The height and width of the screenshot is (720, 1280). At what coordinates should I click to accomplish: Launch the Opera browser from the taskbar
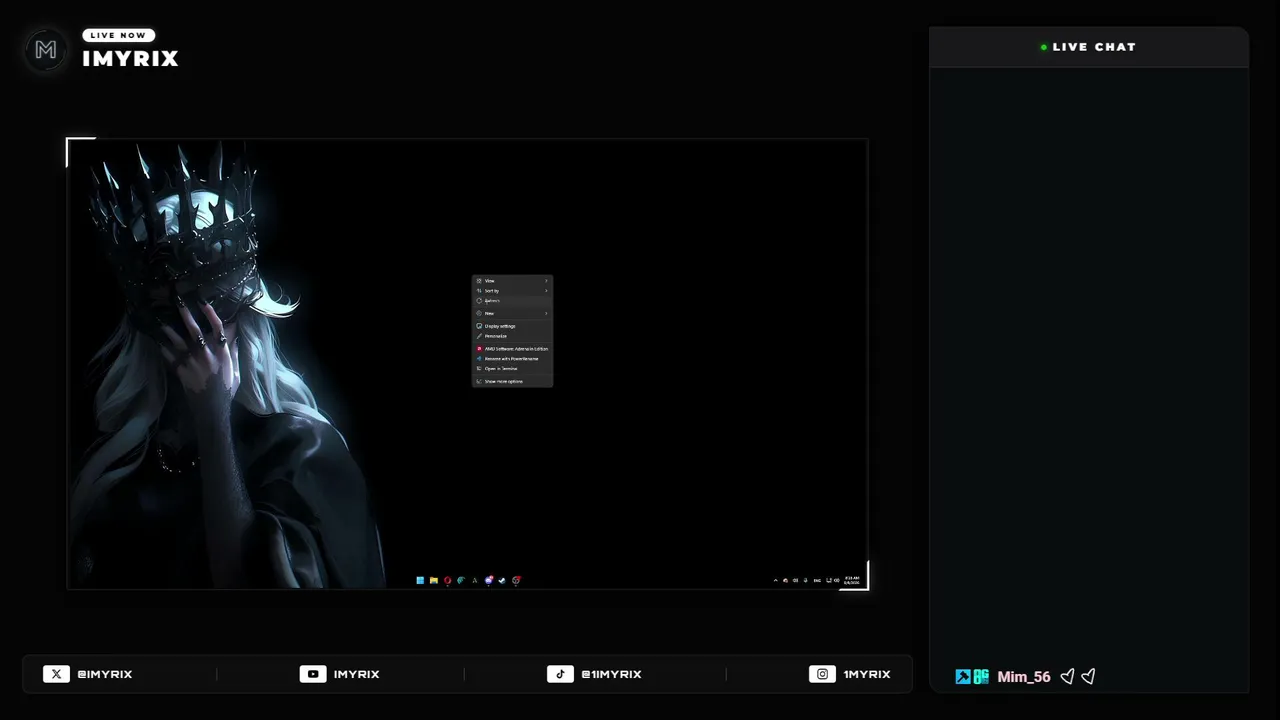click(x=447, y=580)
